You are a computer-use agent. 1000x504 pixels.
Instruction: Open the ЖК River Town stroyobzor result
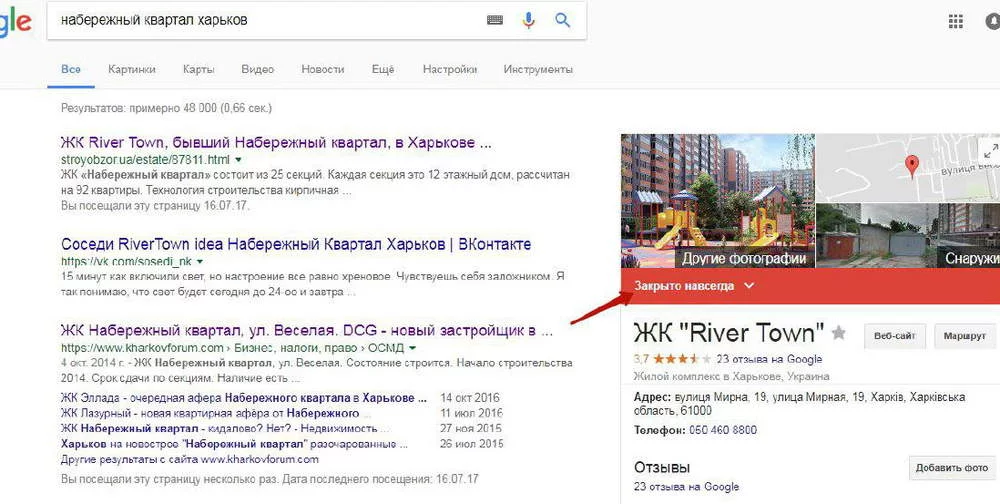pos(276,142)
